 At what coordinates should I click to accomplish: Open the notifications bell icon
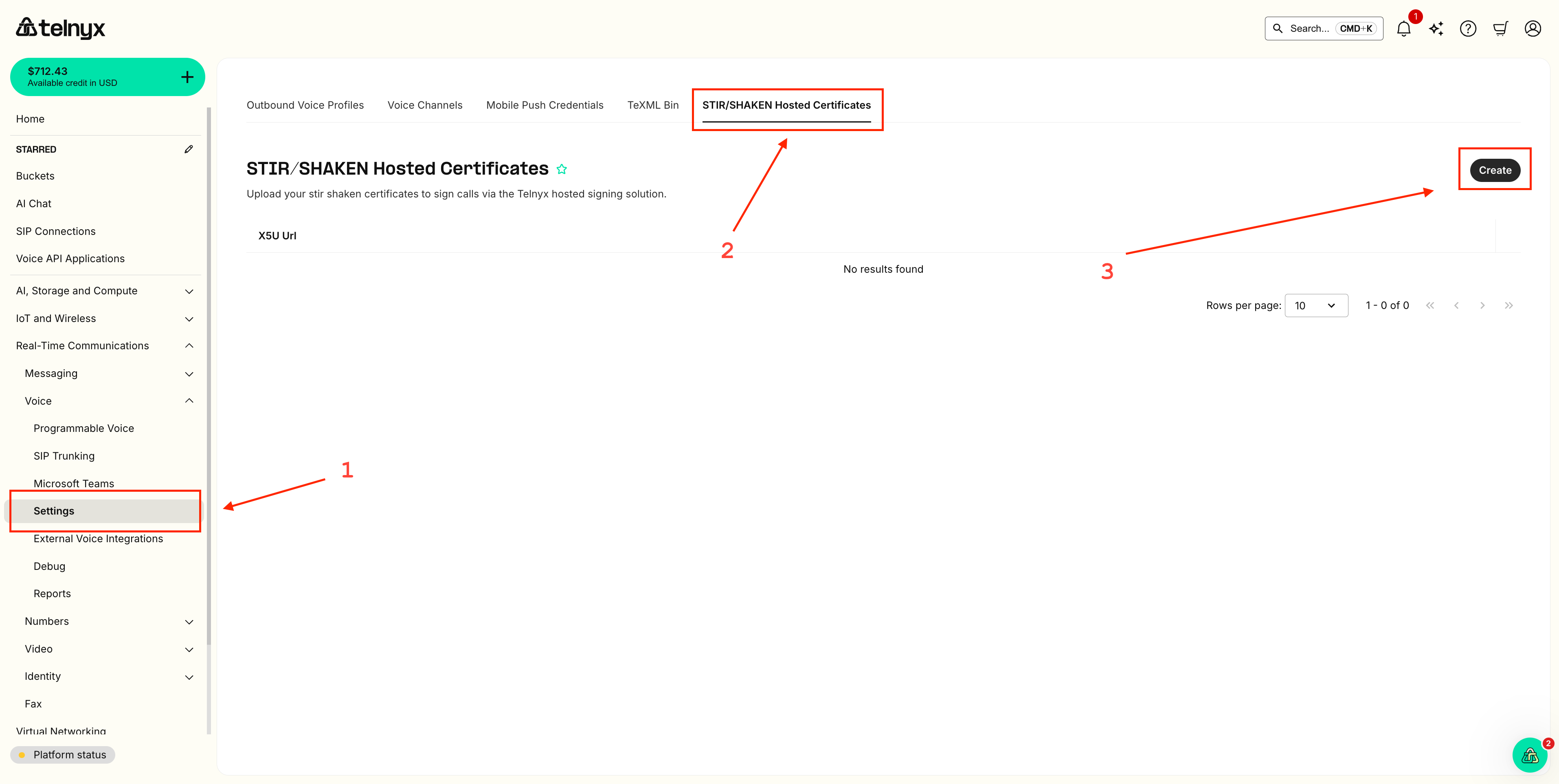[1403, 28]
